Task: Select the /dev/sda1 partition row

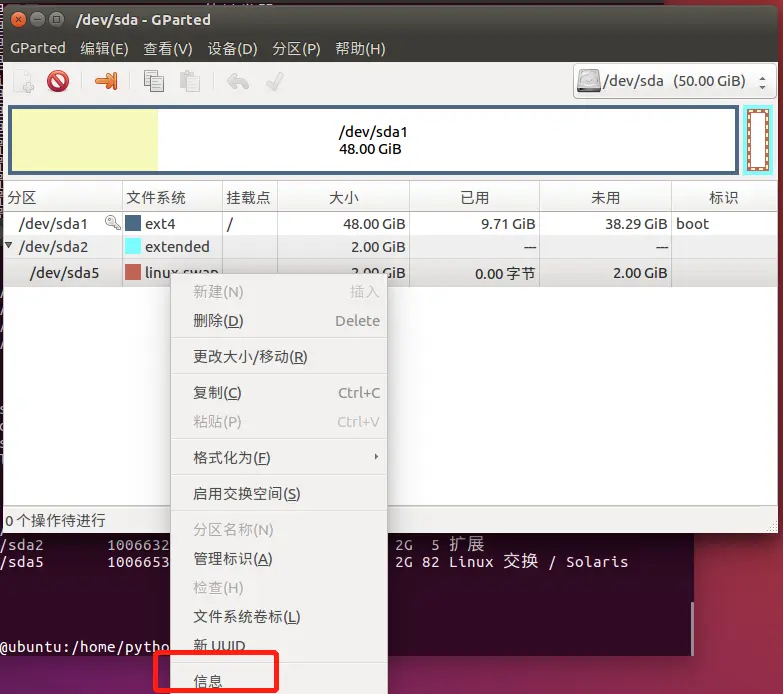Action: click(x=390, y=223)
